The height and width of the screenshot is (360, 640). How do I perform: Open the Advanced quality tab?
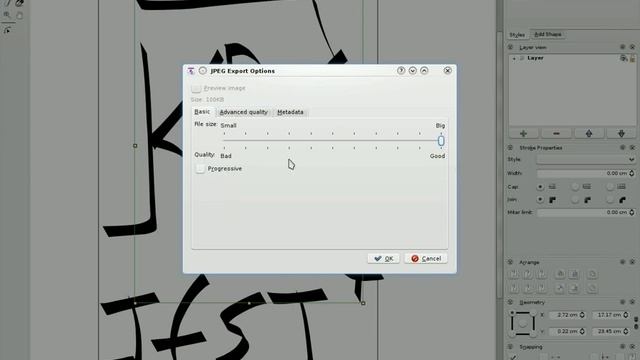pos(244,112)
